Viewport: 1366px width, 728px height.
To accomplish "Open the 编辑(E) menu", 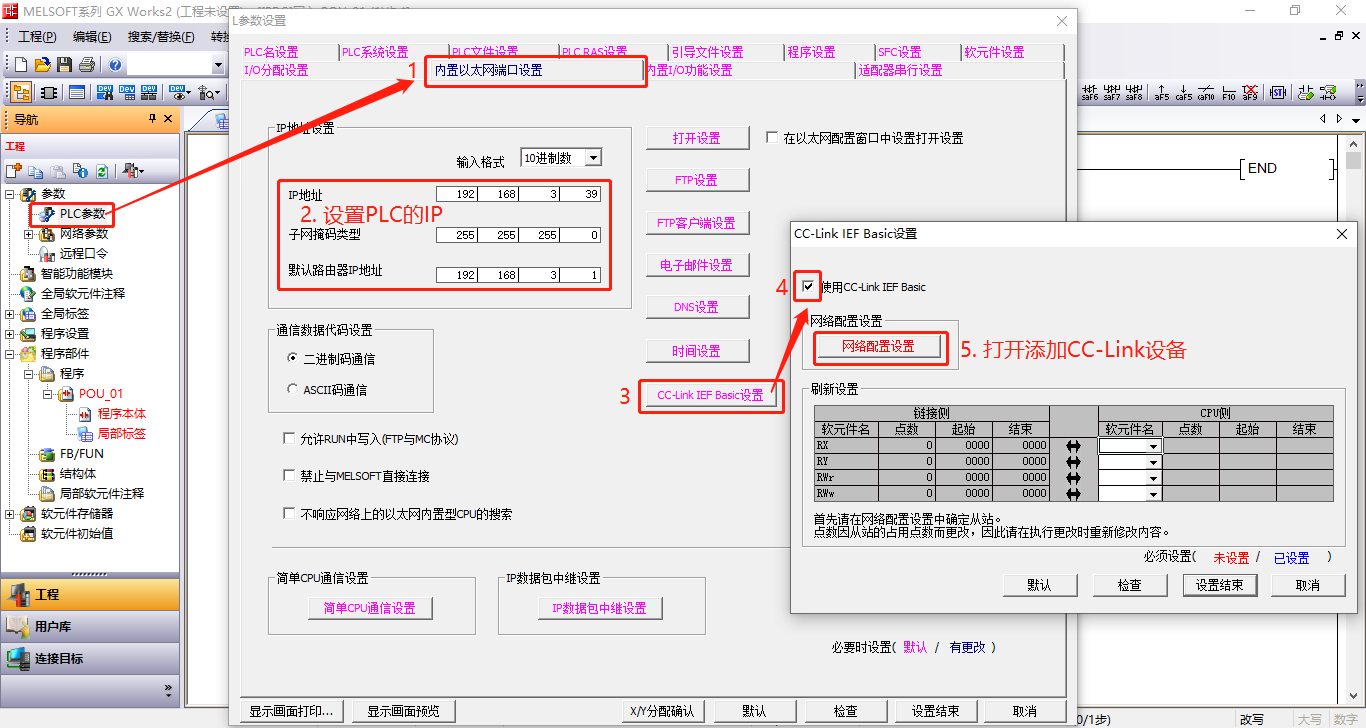I will click(92, 37).
